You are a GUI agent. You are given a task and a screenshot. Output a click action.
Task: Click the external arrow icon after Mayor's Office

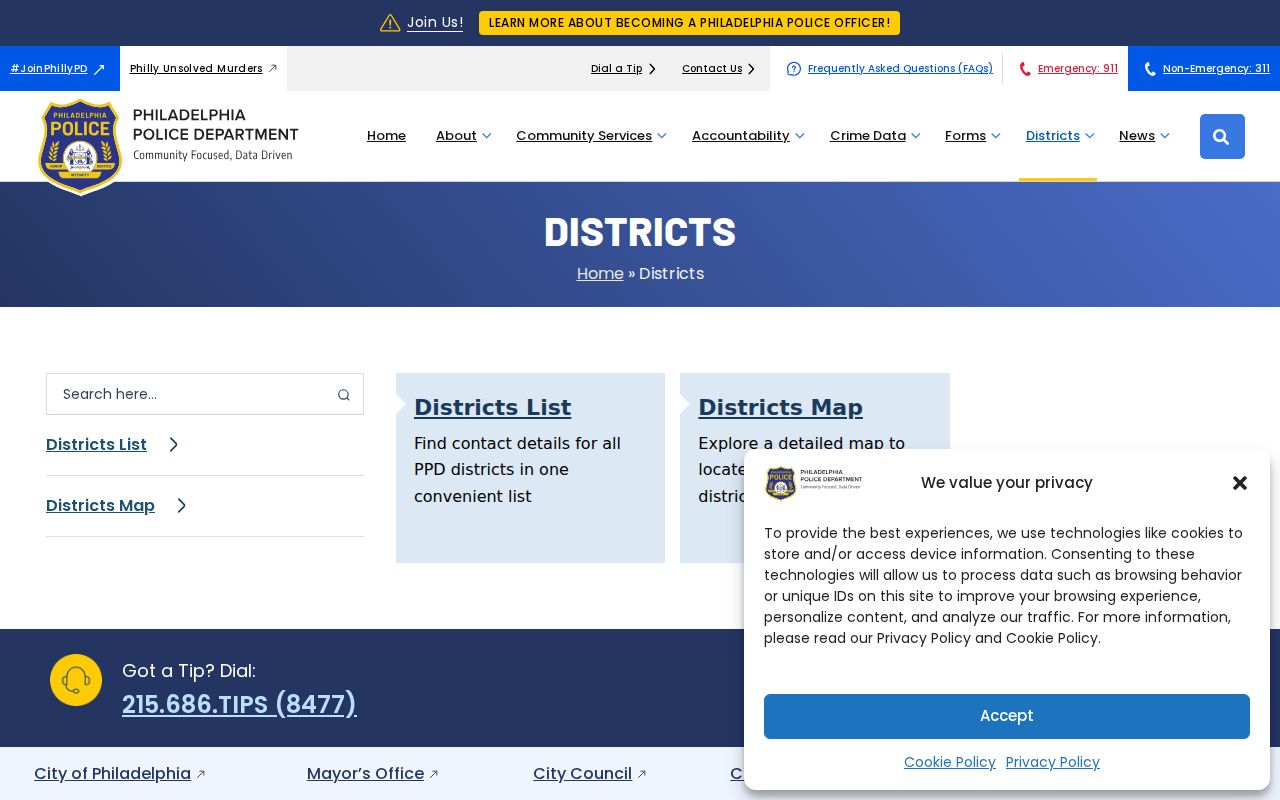pyautogui.click(x=434, y=774)
